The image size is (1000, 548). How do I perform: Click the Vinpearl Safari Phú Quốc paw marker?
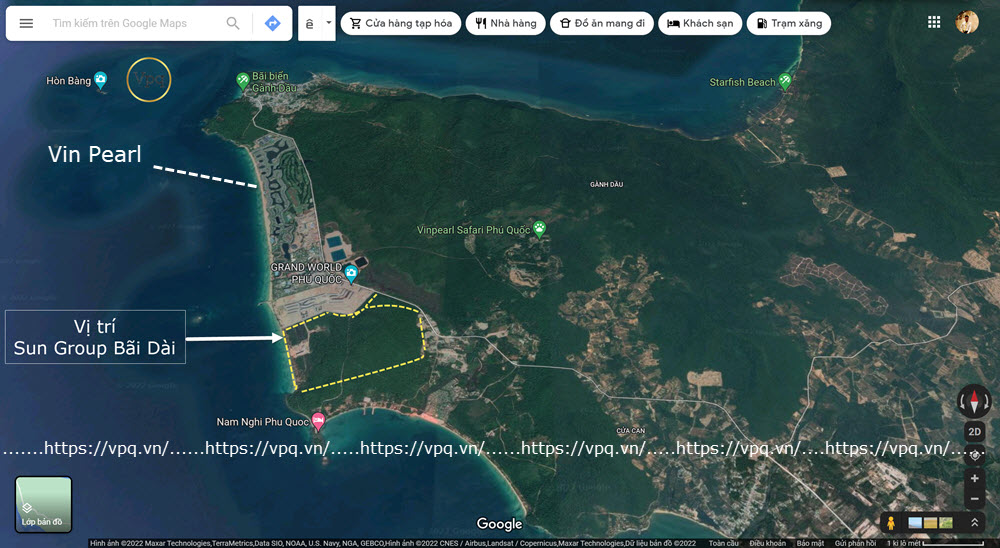click(x=540, y=229)
